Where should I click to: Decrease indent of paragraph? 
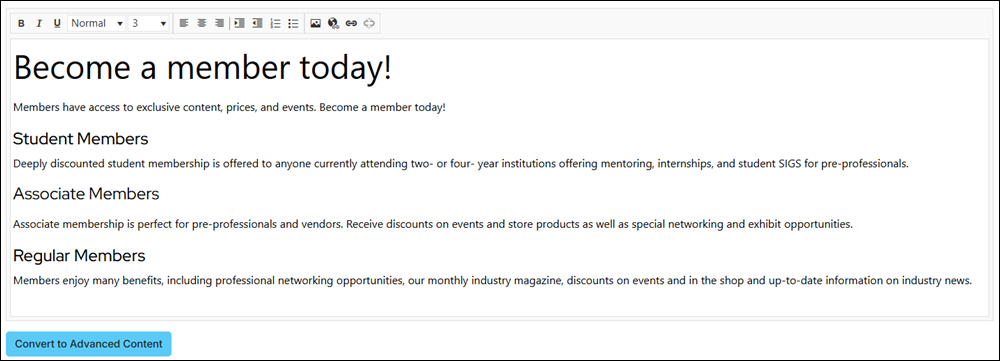pyautogui.click(x=257, y=24)
